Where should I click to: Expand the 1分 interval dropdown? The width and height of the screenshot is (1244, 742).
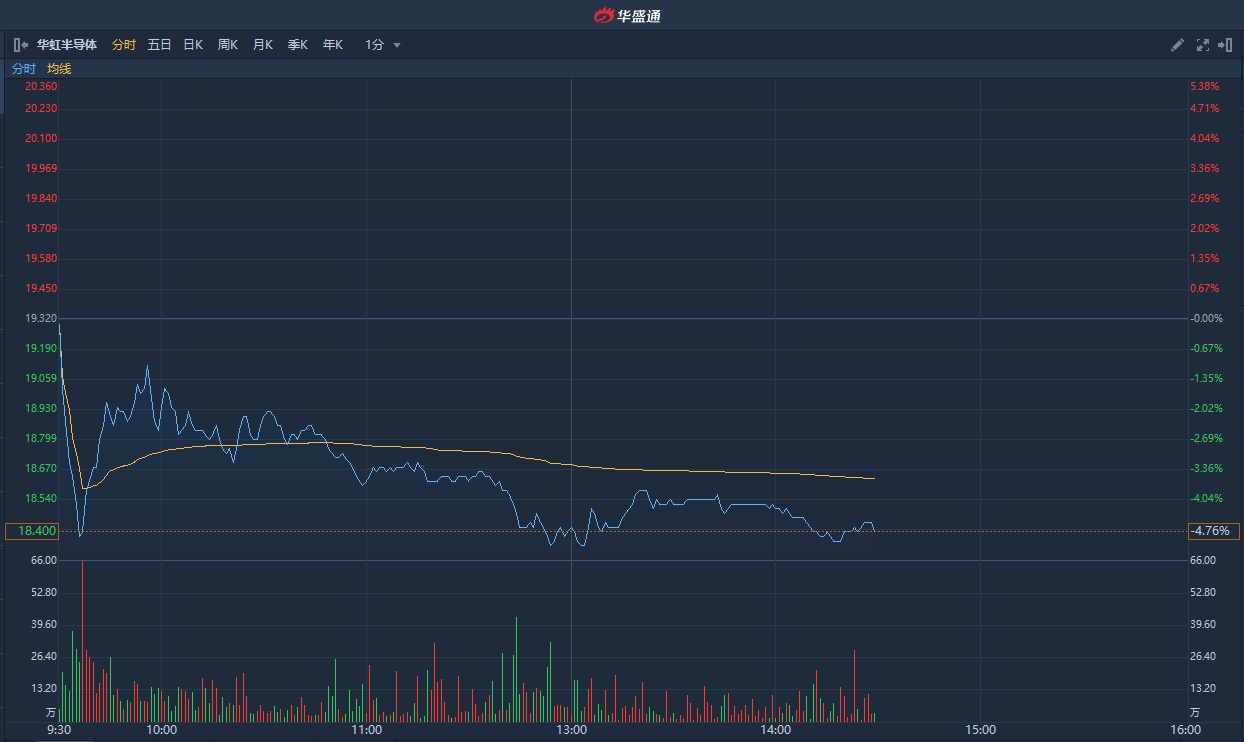point(382,45)
